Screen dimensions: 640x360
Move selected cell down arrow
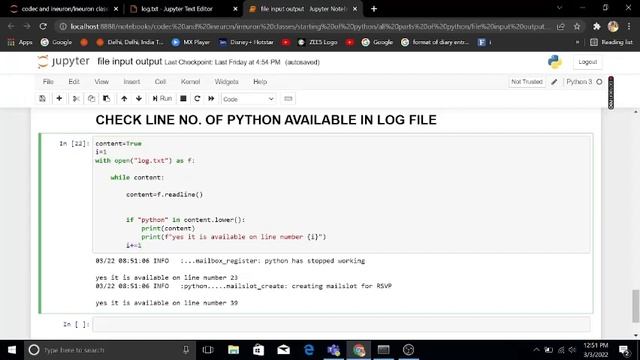[139, 99]
